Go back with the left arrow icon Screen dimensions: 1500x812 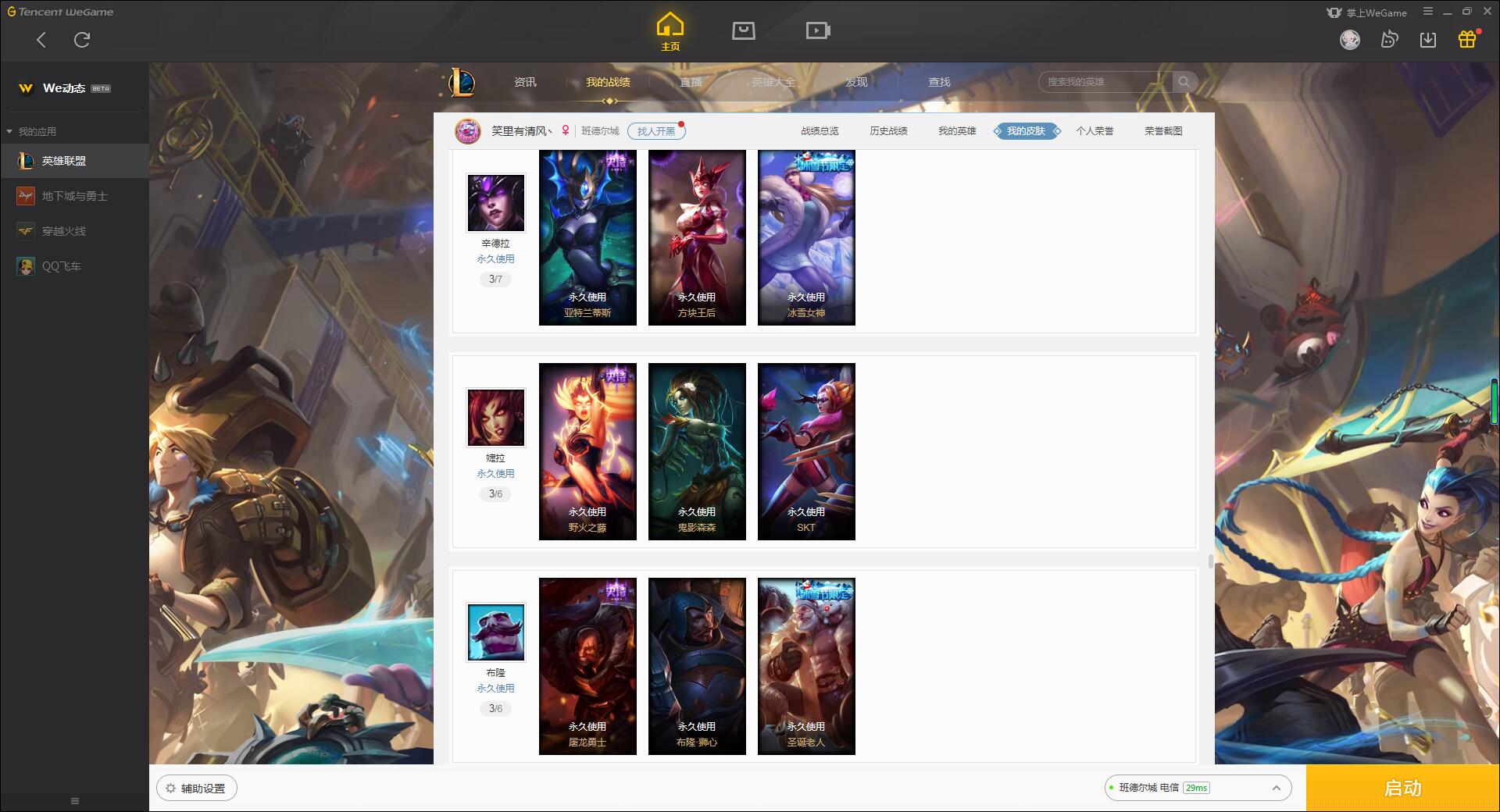click(41, 40)
